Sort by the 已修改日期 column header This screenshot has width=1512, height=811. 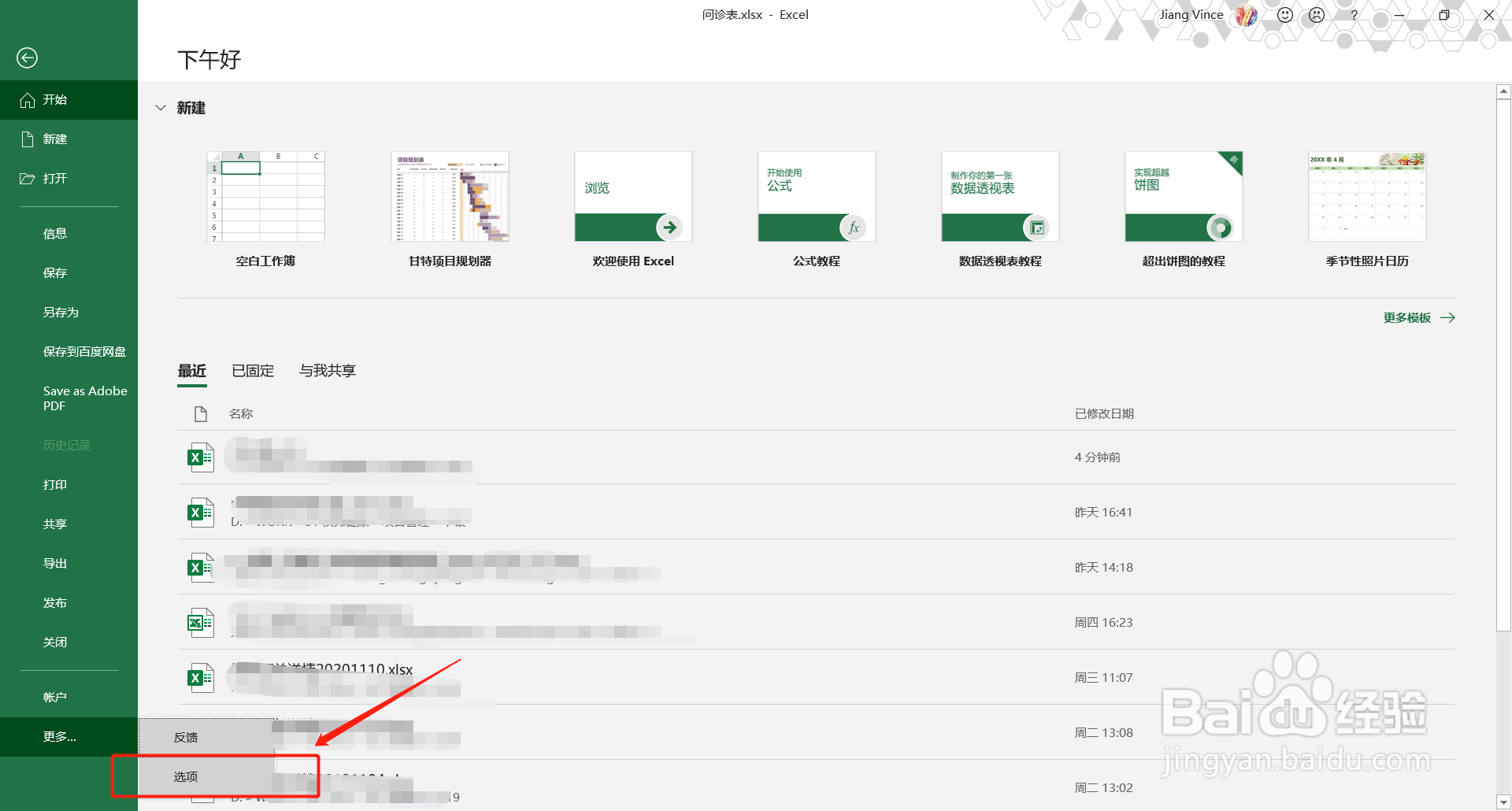[x=1104, y=414]
